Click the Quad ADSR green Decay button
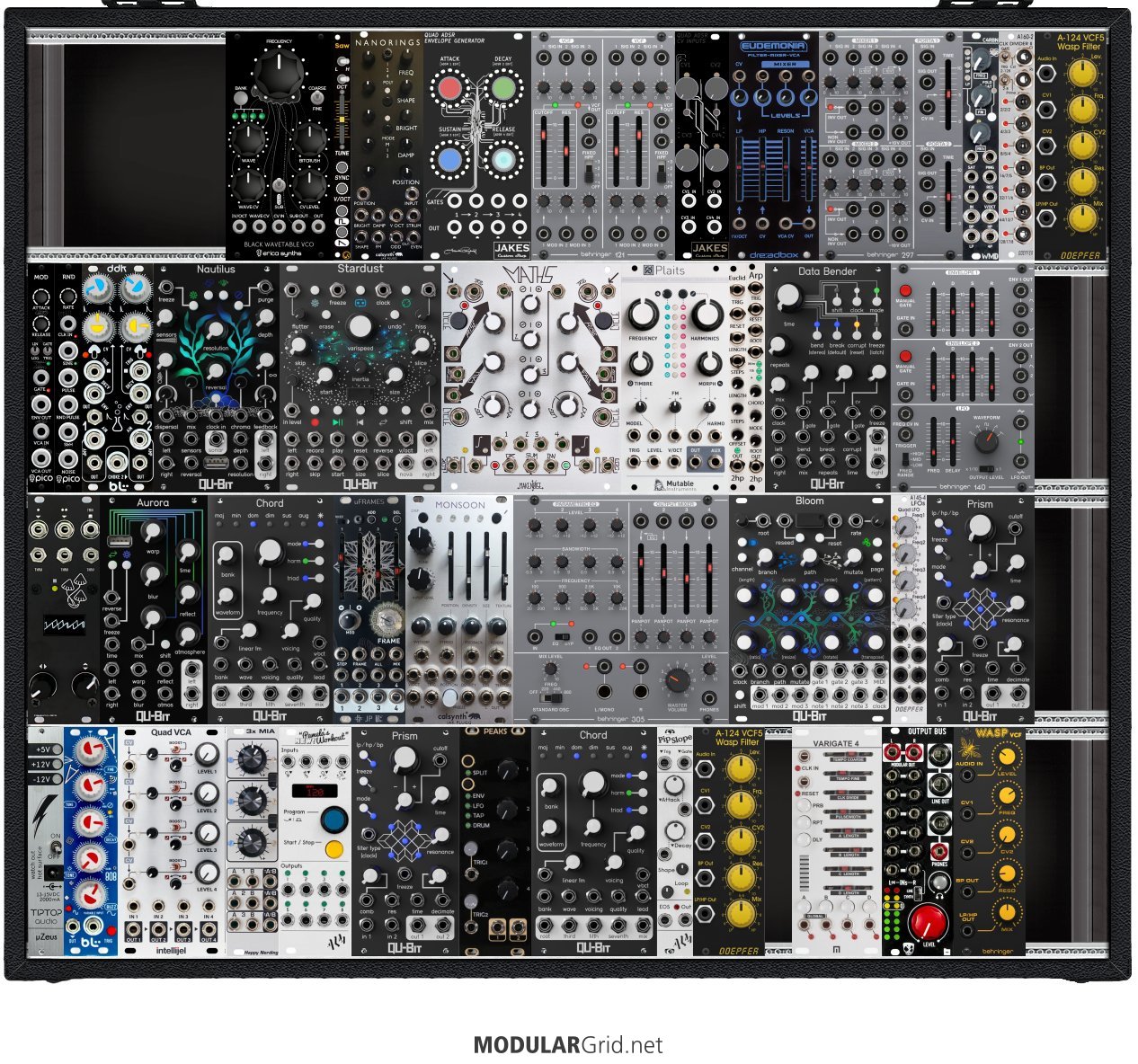This screenshot has width=1138, height=1064. point(502,89)
